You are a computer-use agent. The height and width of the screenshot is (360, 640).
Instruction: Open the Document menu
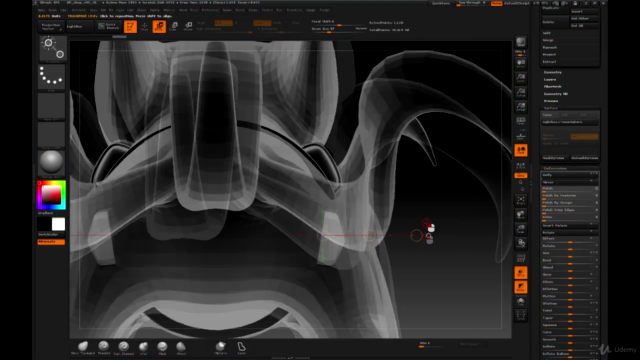click(x=79, y=10)
